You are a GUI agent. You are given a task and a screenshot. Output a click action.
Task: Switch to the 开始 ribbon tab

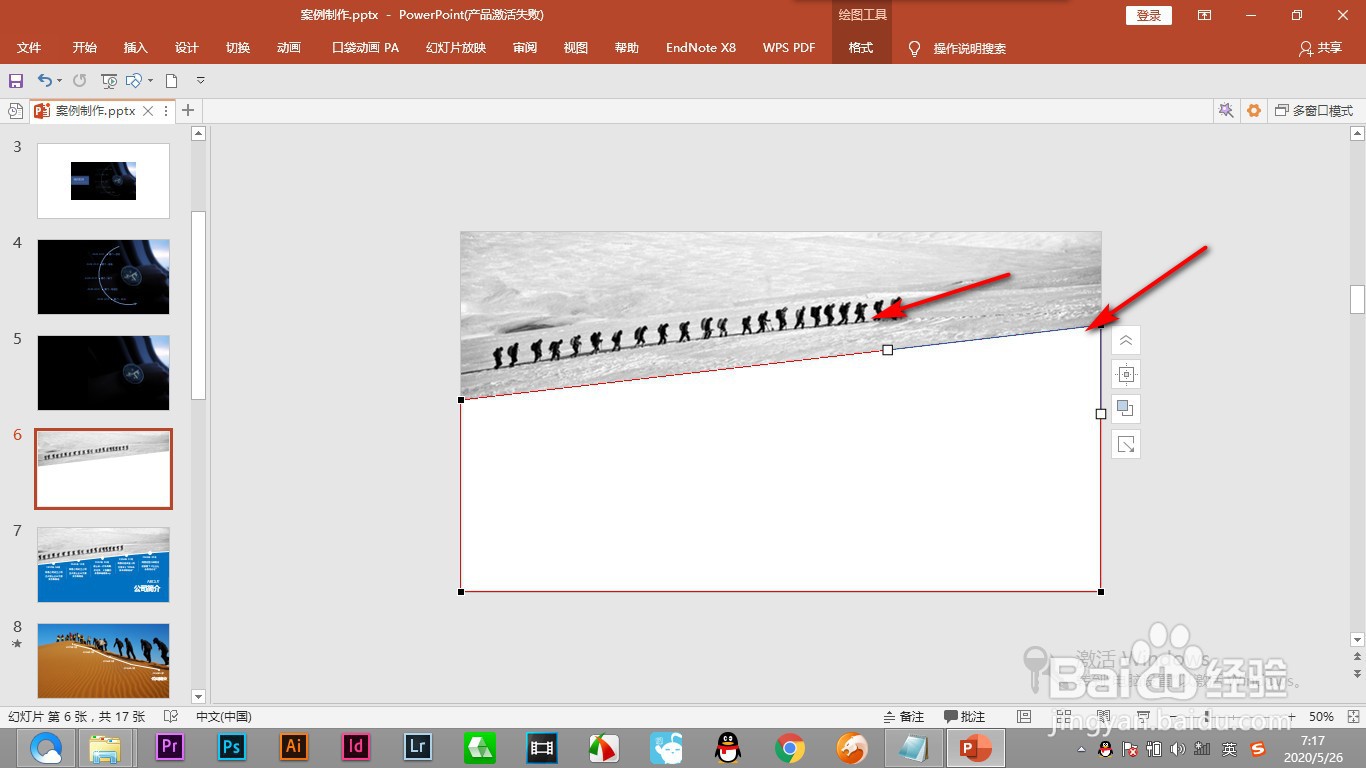tap(85, 48)
